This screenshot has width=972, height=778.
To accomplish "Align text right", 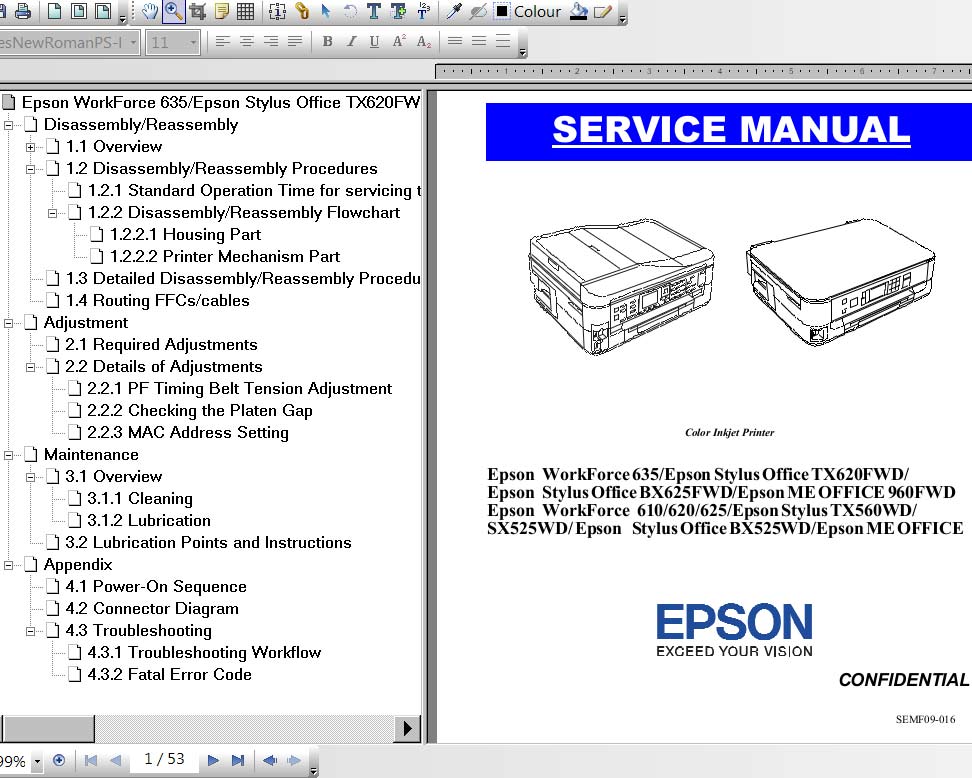I will [271, 42].
